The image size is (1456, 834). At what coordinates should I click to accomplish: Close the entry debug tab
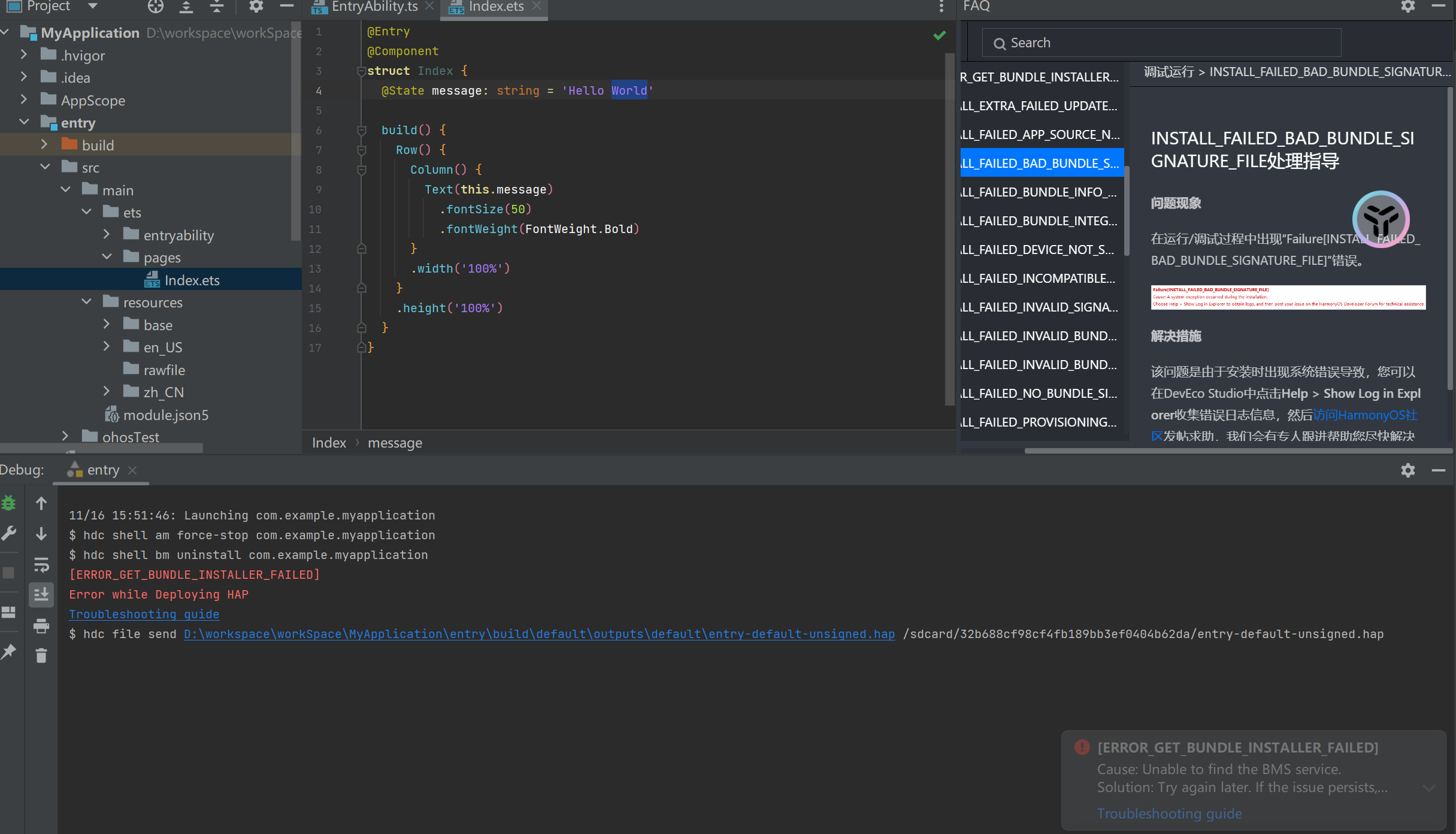[133, 470]
